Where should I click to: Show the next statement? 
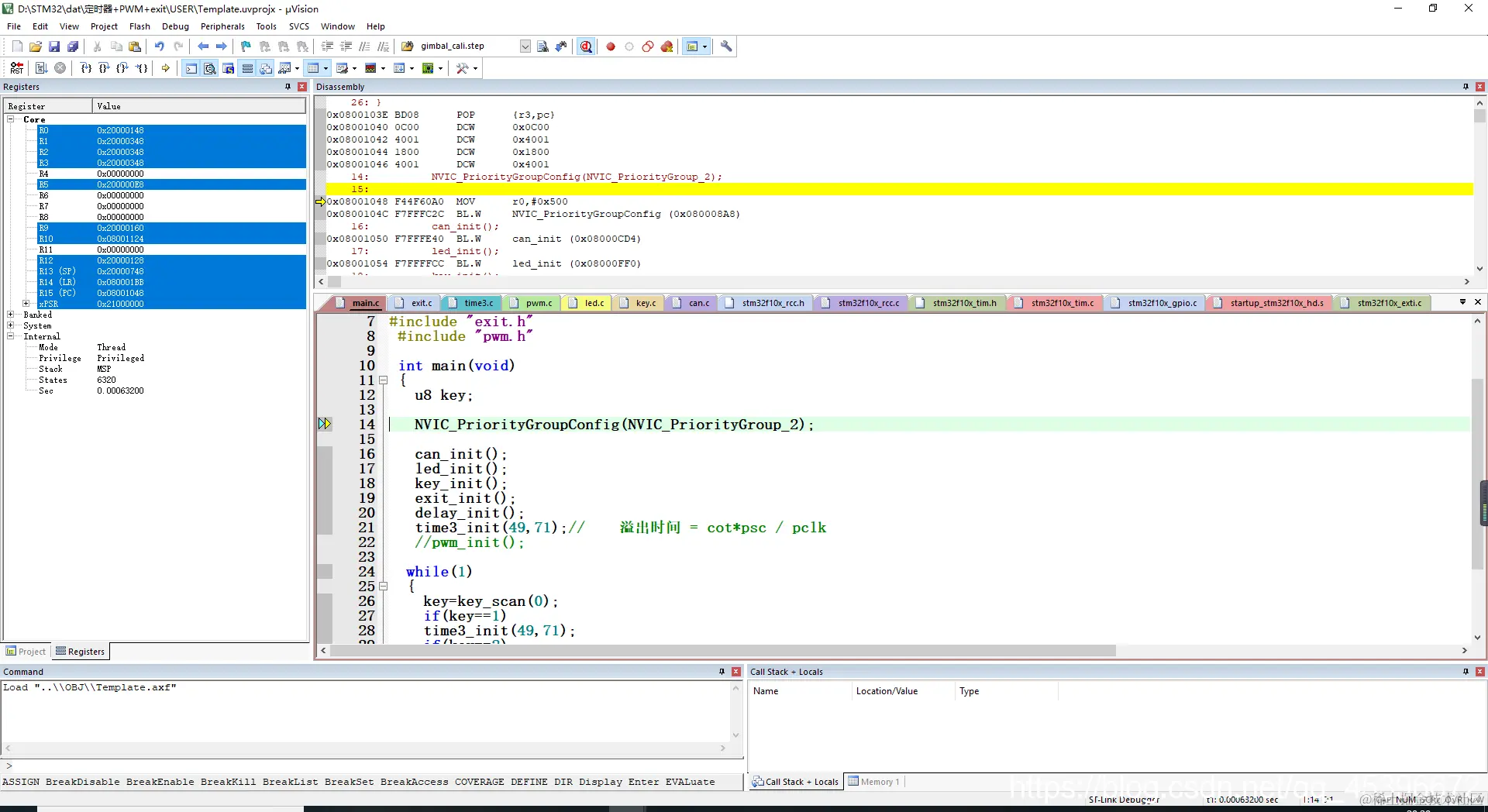click(166, 68)
